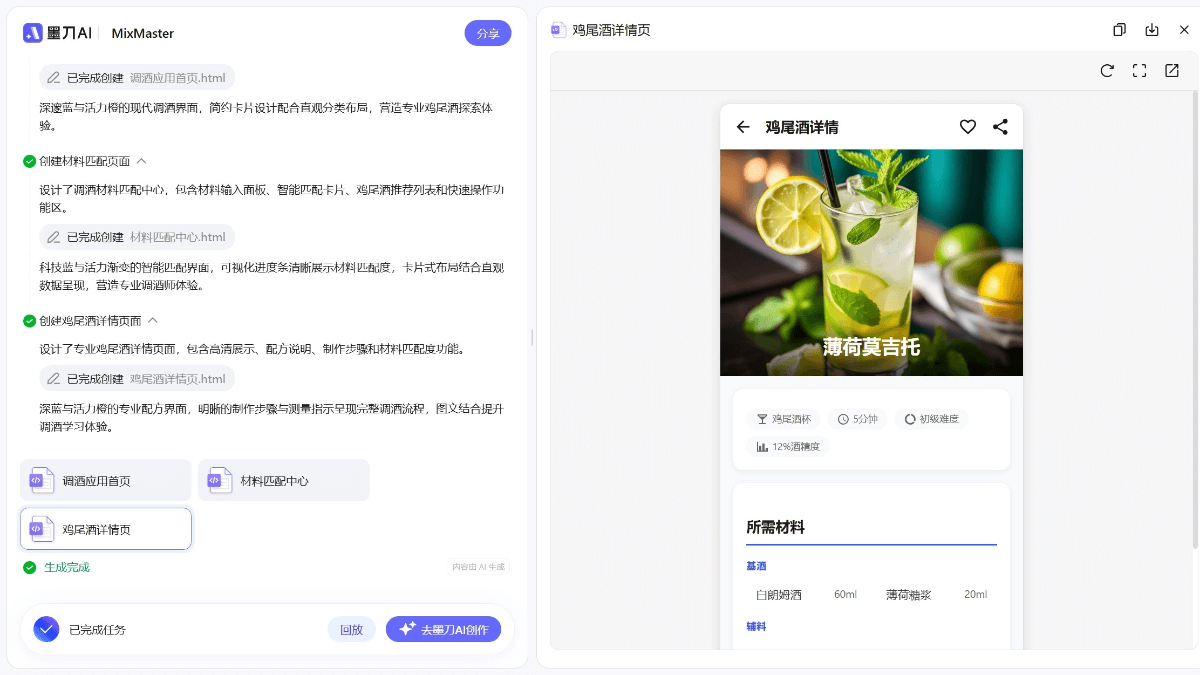The image size is (1200, 675).
Task: Collapse the 创建材料匹配页面 section
Action: (141, 161)
